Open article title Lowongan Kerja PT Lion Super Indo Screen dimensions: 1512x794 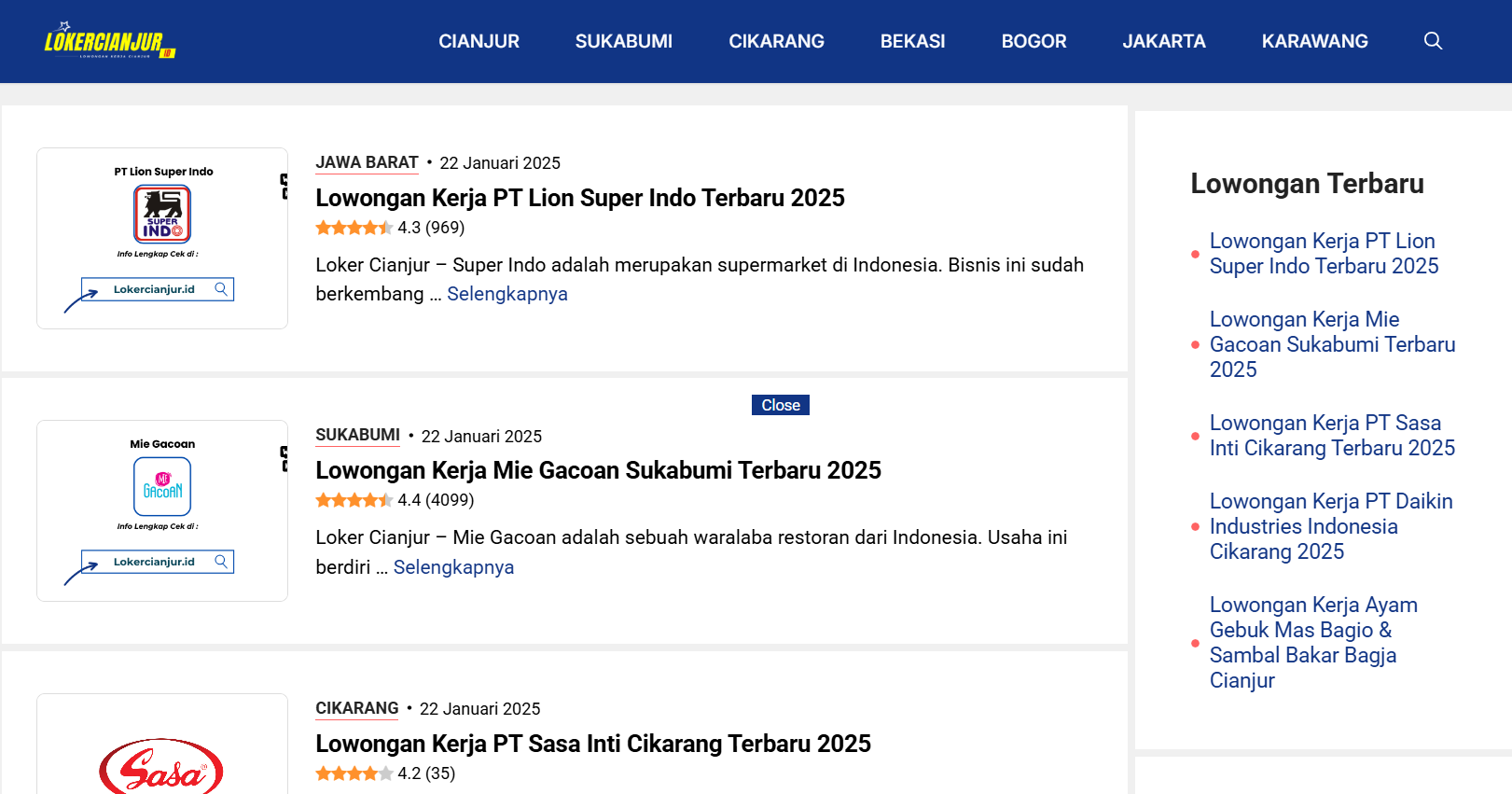(x=580, y=198)
